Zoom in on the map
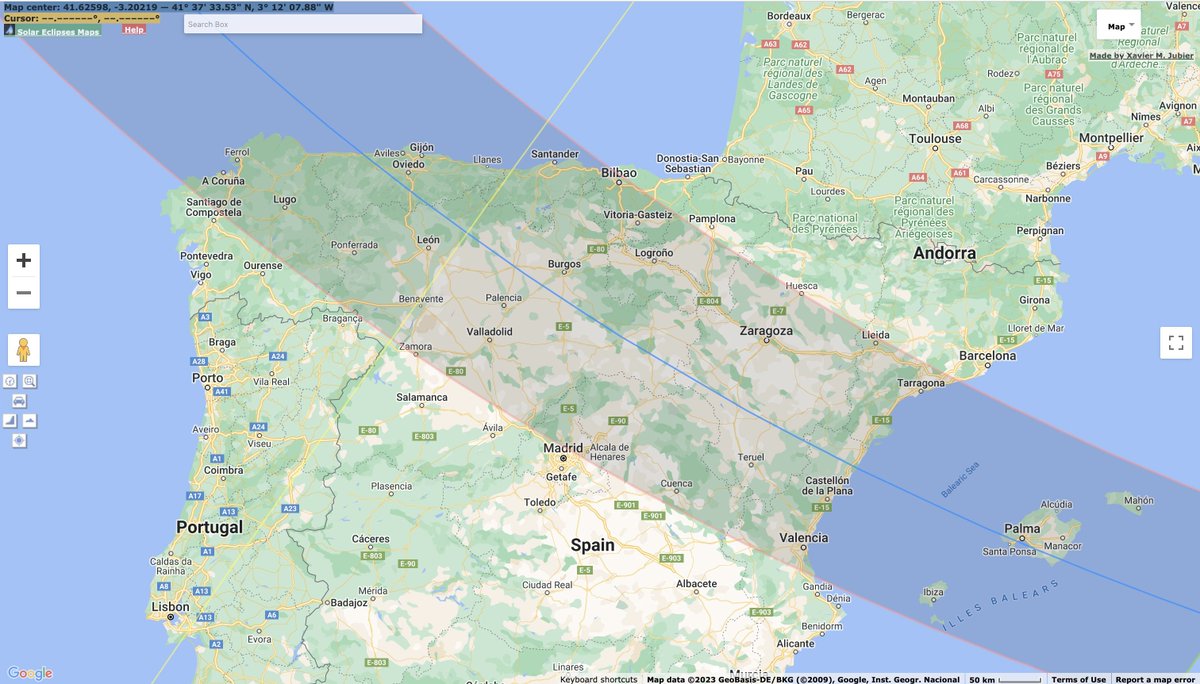This screenshot has width=1200, height=684. (x=24, y=260)
